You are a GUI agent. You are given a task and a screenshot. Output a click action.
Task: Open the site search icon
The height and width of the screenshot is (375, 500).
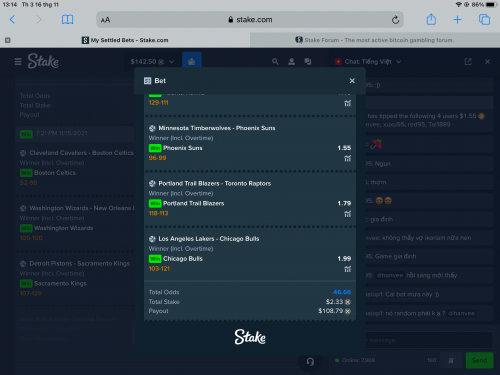275,61
